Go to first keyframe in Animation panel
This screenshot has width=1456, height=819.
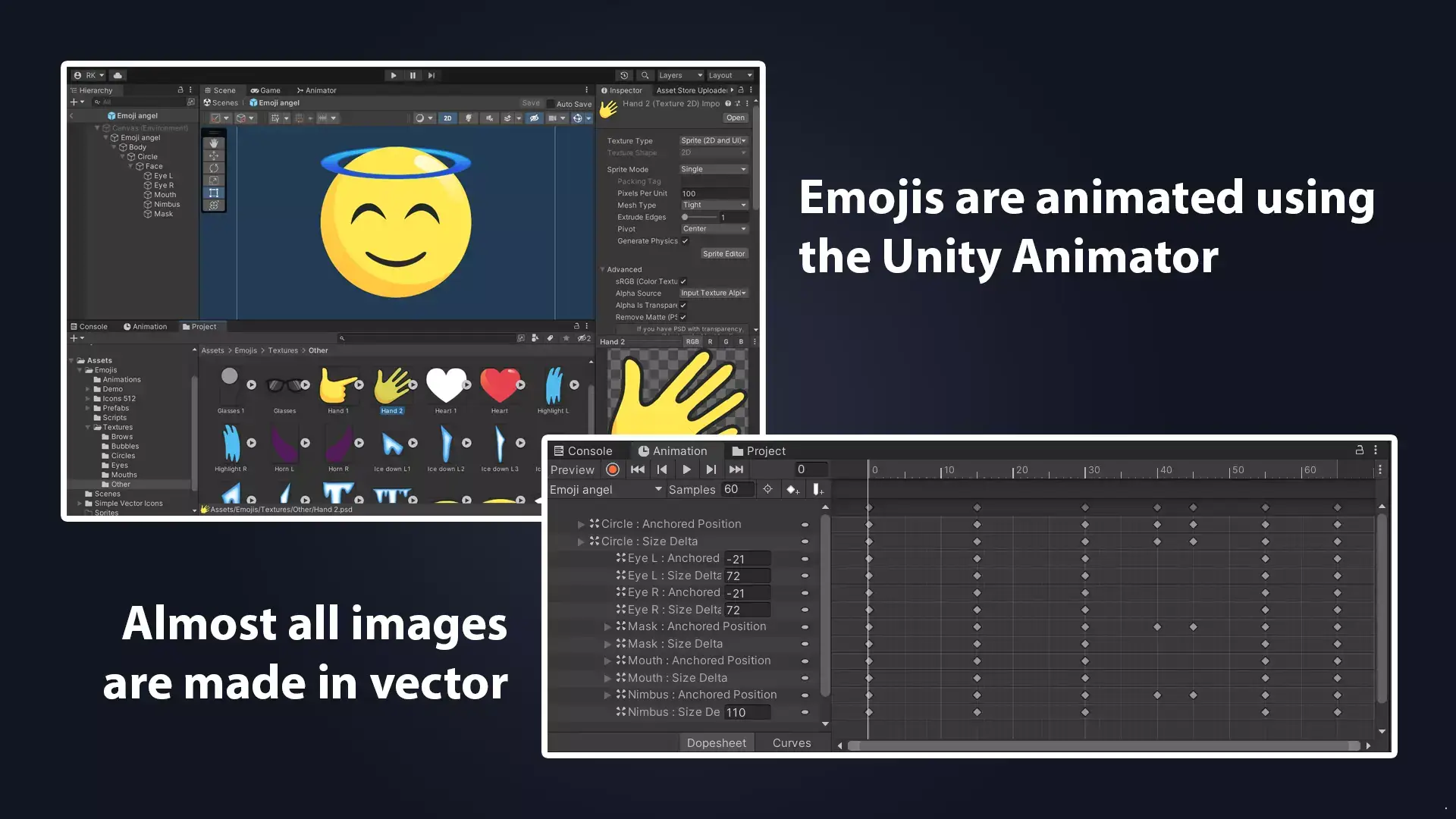click(638, 470)
